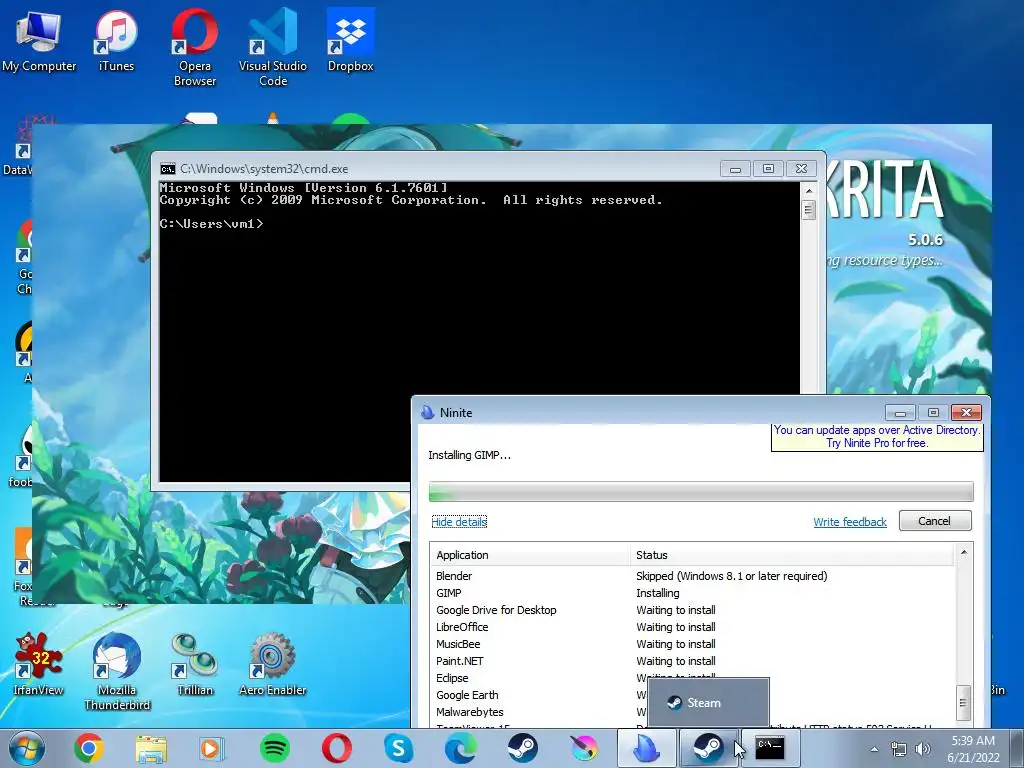
Task: Switch to the cmd.exe taskbar button
Action: (770, 748)
